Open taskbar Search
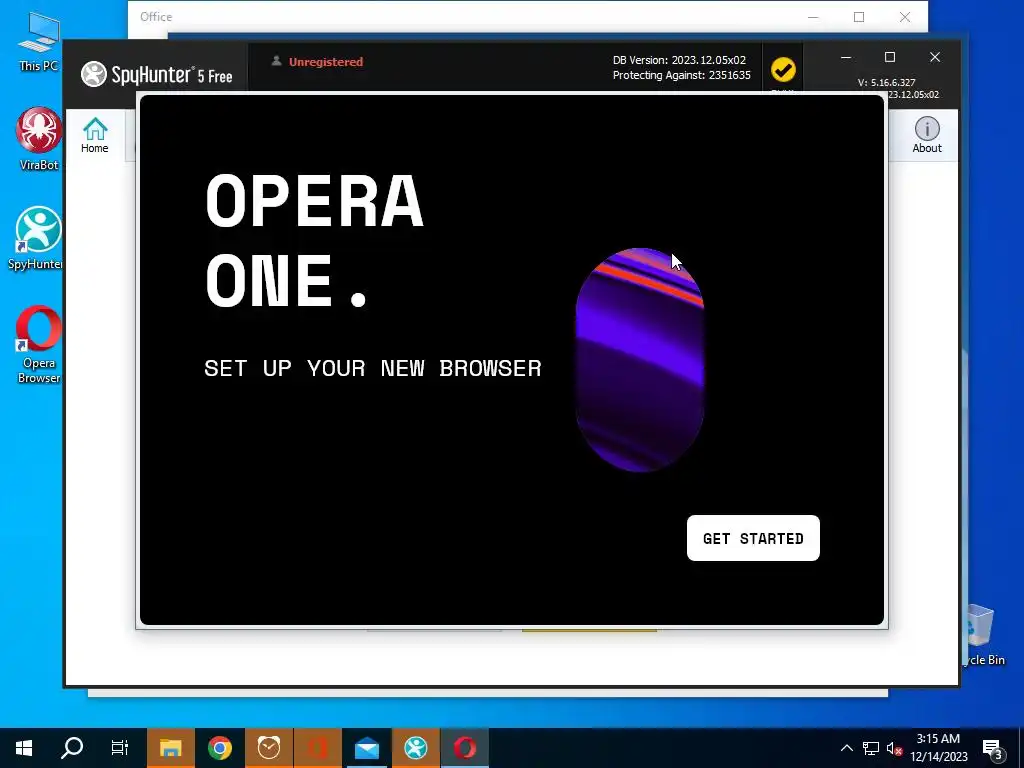1024x768 pixels. point(72,748)
